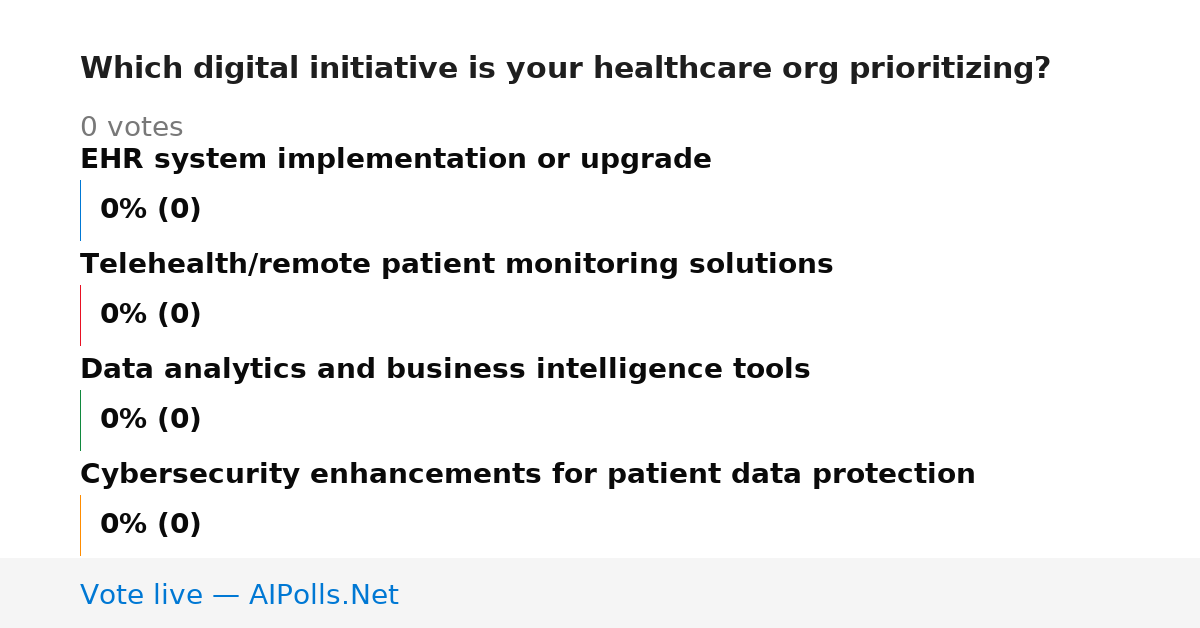Open the Vote live AIPolls.Net link

239,595
